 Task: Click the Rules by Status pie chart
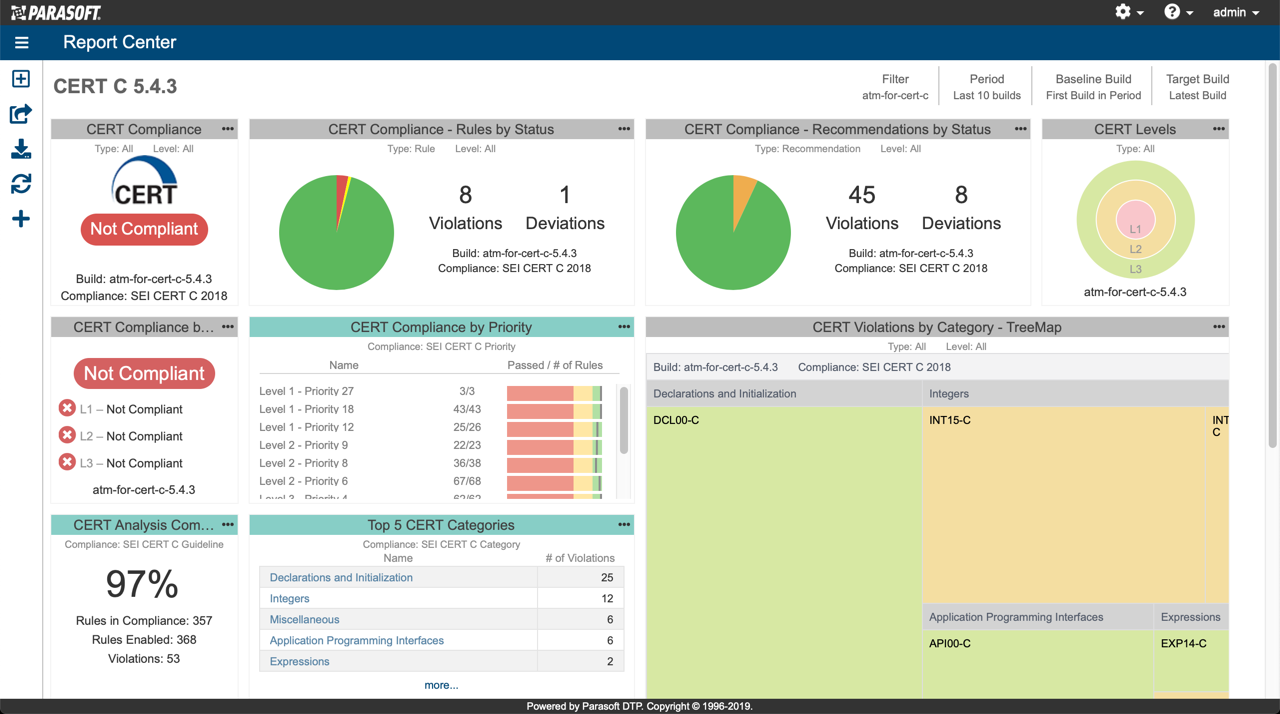tap(336, 233)
